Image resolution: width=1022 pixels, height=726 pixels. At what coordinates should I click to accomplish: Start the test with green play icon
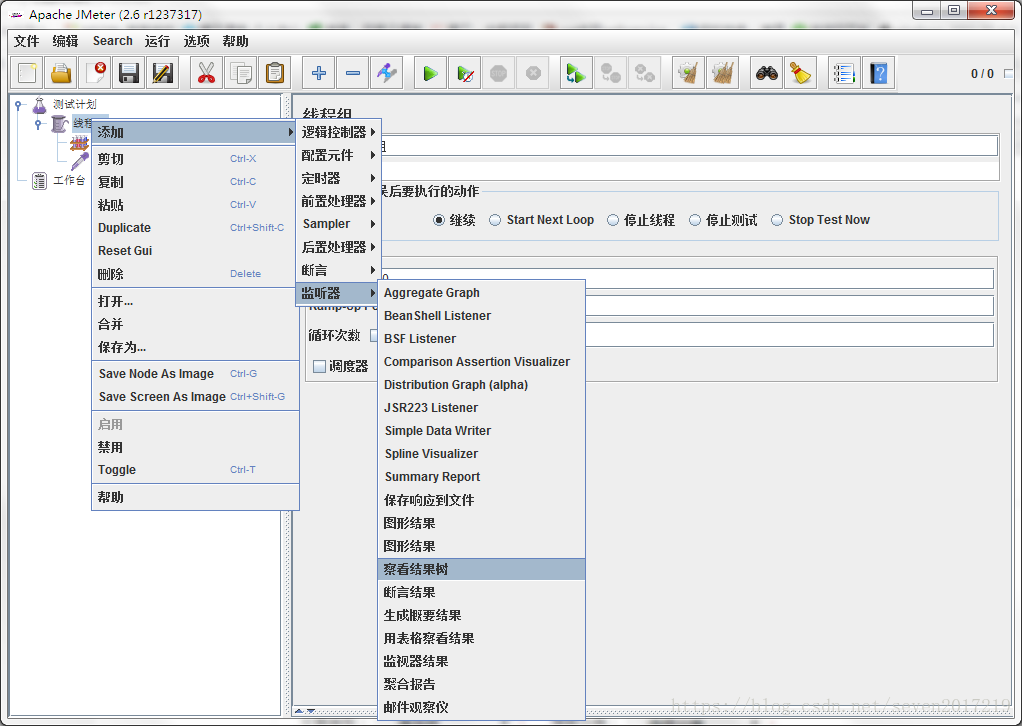[x=431, y=73]
